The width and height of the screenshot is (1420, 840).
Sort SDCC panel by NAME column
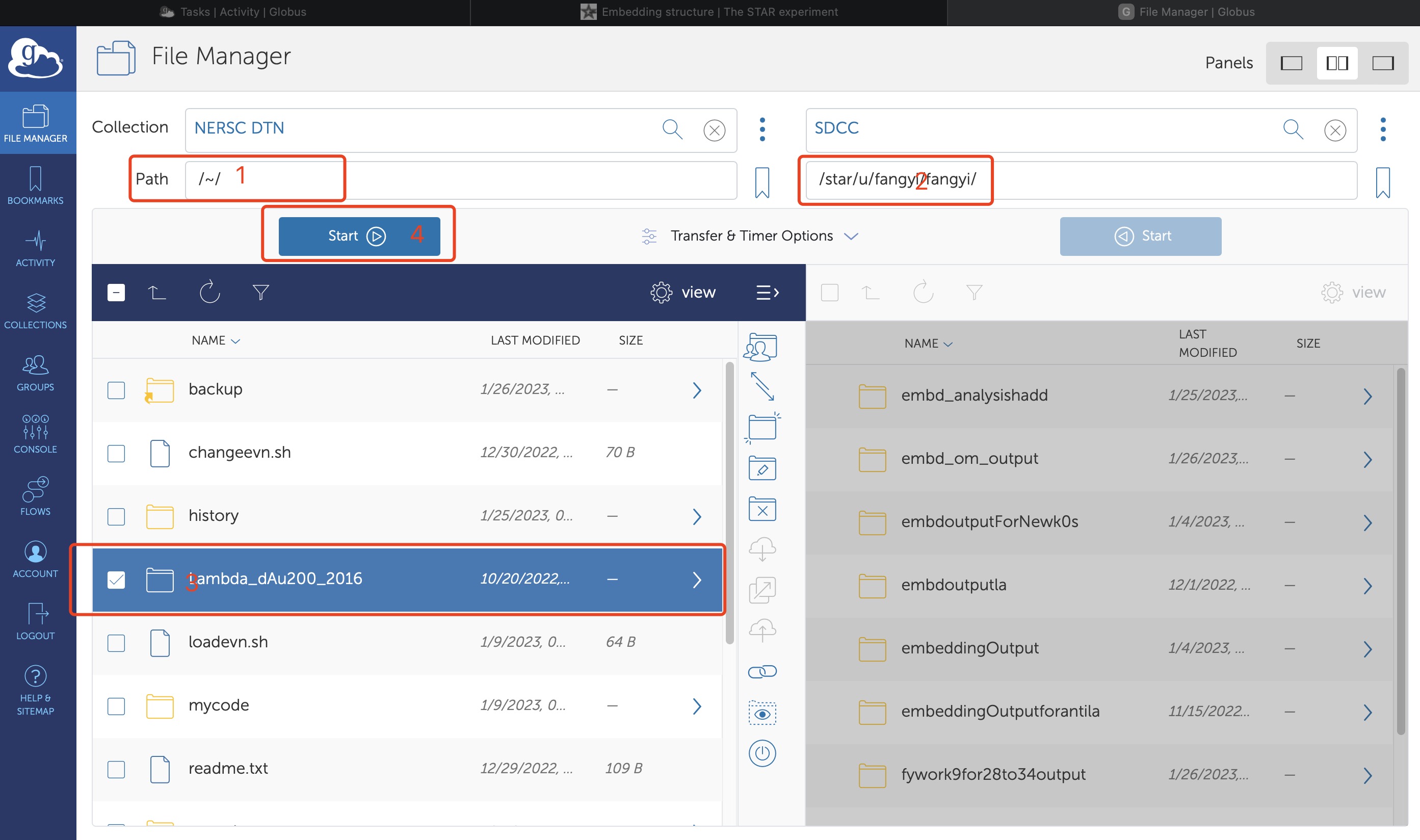pos(928,344)
